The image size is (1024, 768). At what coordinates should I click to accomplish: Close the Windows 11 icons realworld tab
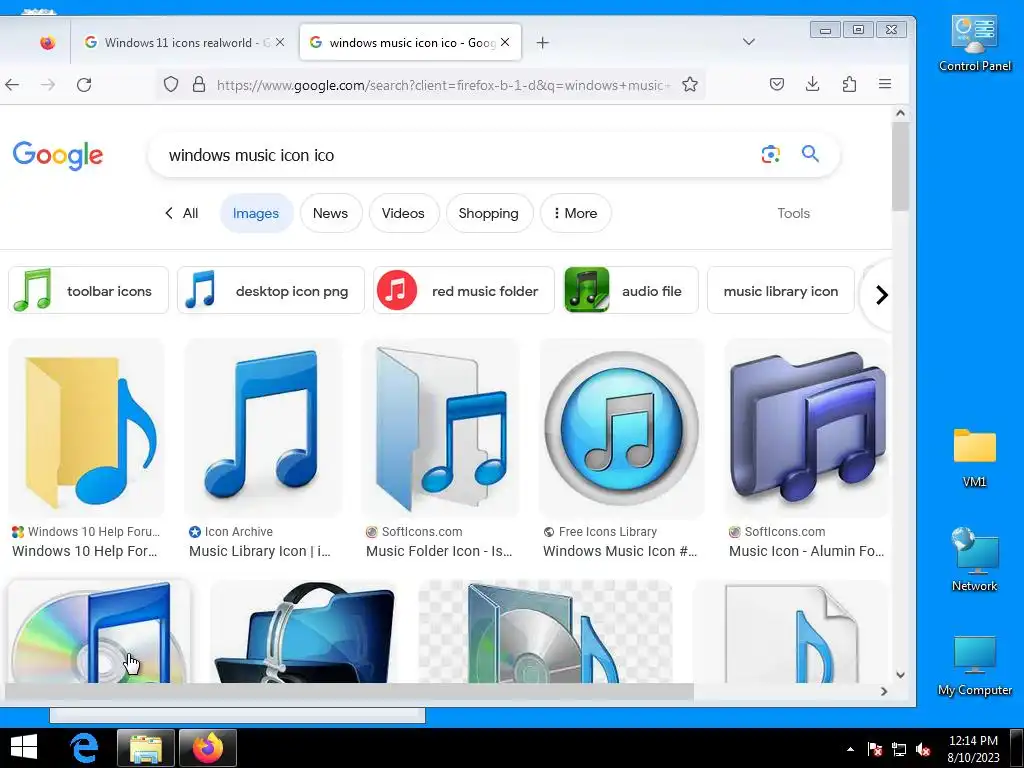pyautogui.click(x=280, y=42)
